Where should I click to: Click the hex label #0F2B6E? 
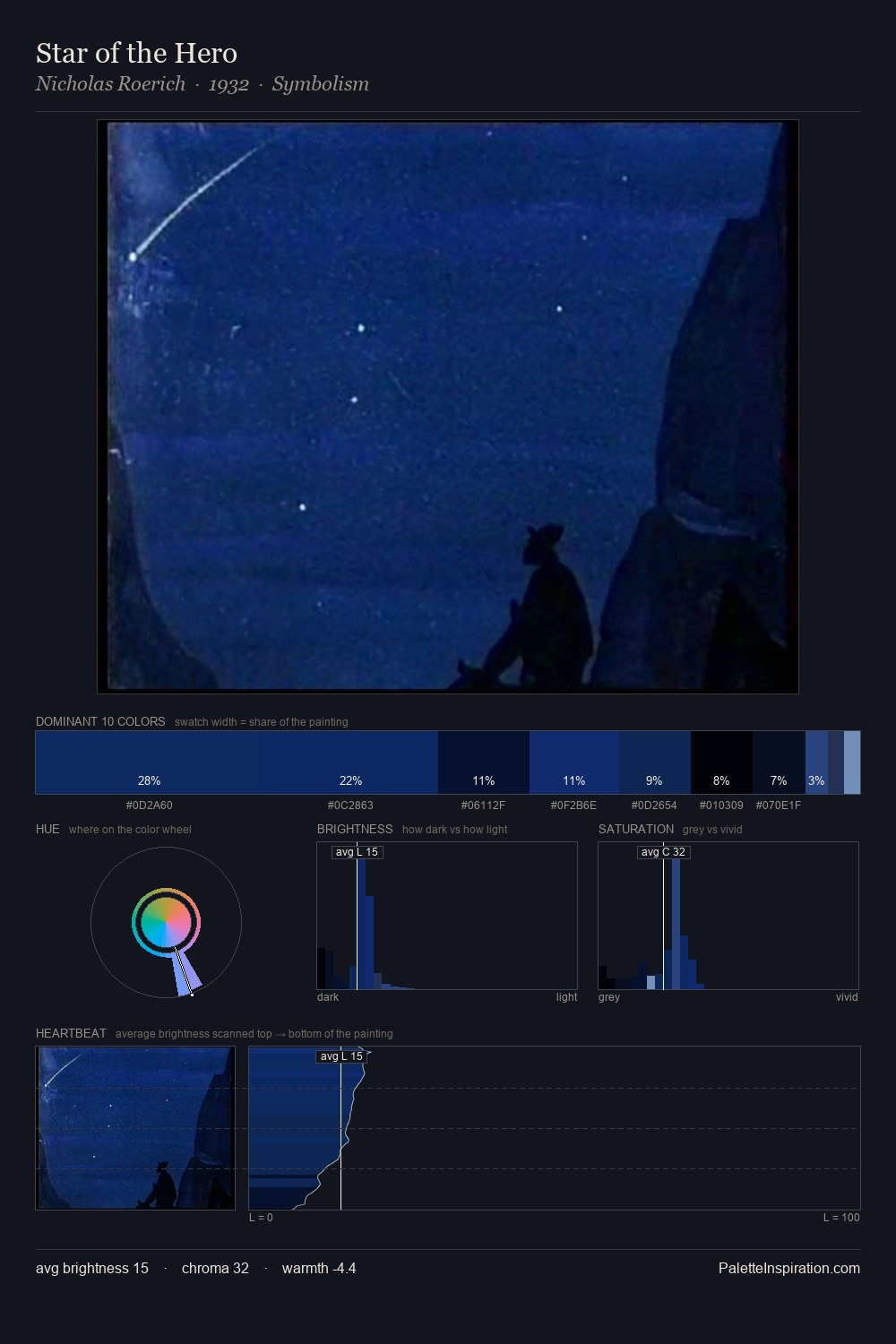pyautogui.click(x=574, y=806)
